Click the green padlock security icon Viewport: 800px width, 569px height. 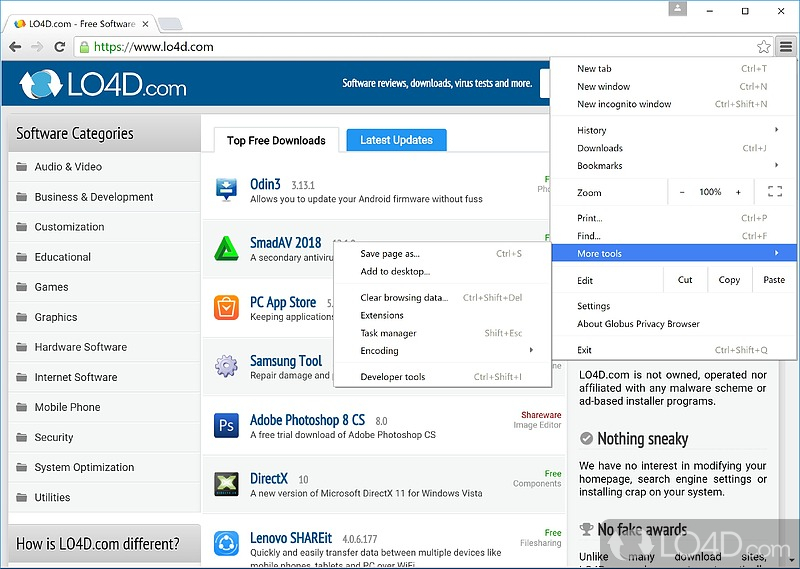coord(84,47)
